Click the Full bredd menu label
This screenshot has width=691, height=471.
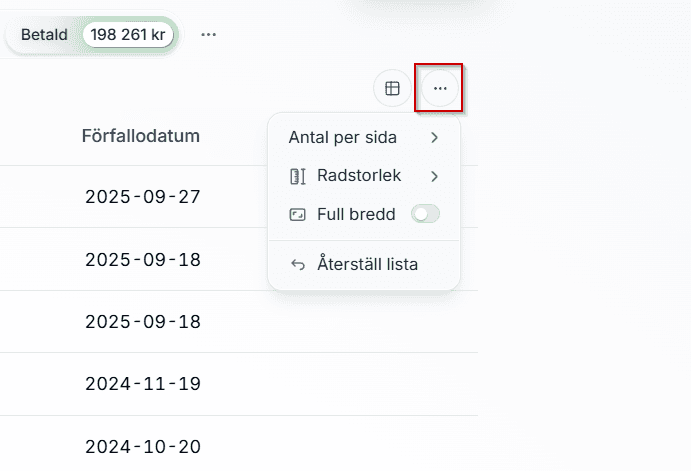click(x=356, y=214)
